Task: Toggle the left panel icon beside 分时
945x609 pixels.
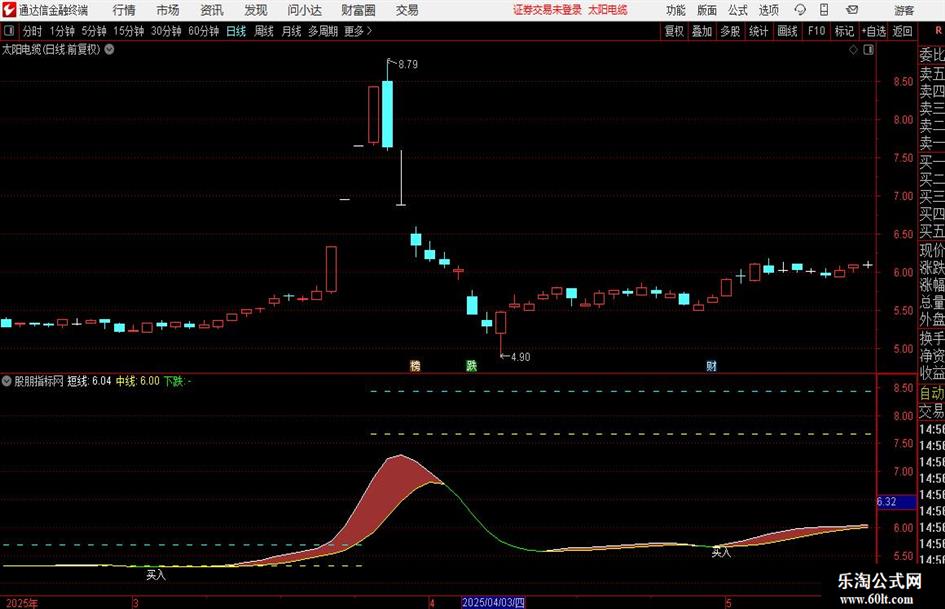Action: coord(8,31)
